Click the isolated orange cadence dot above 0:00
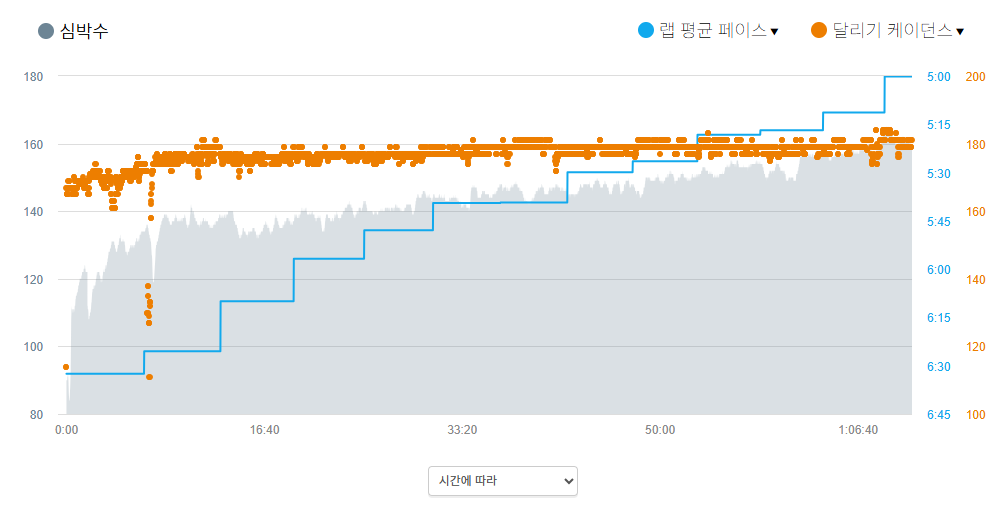 [66, 367]
